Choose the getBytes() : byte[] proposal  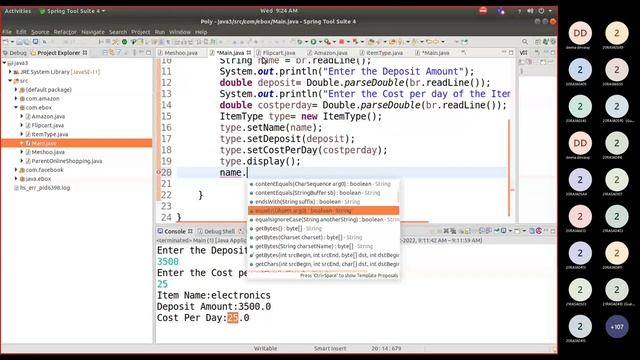[x=323, y=229]
